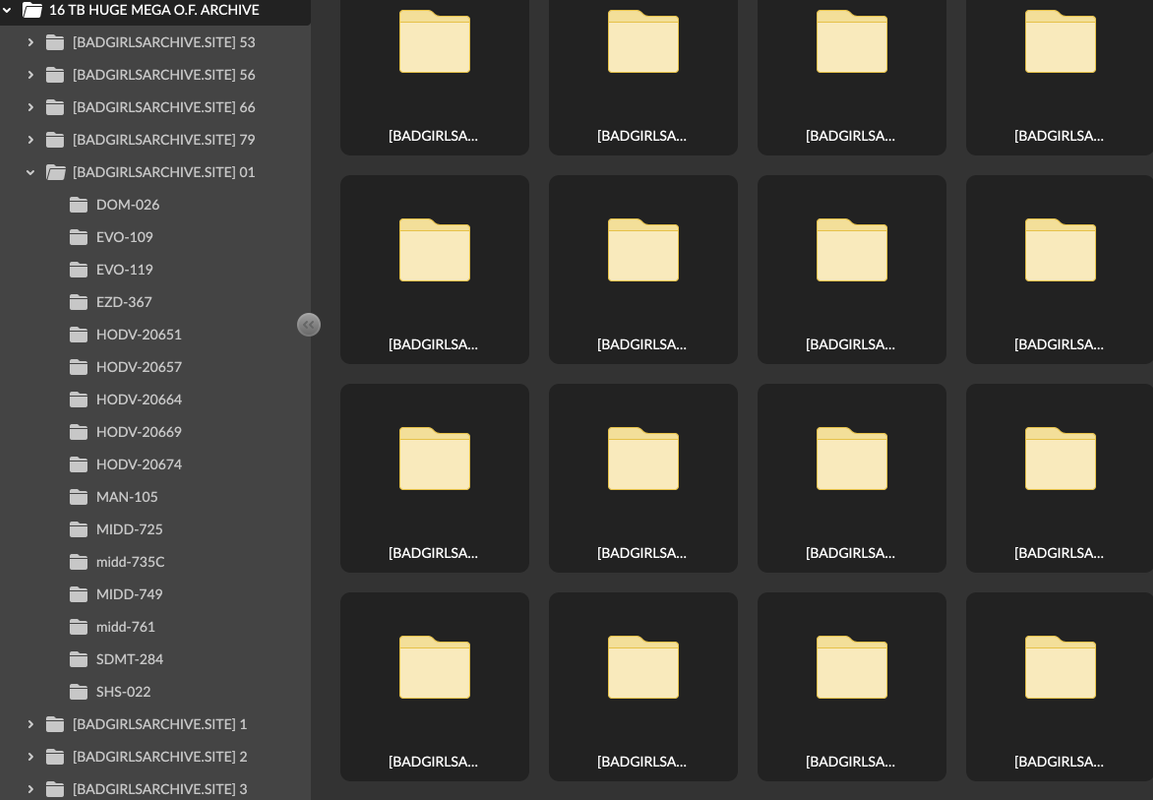The width and height of the screenshot is (1153, 800).
Task: Click the folder icon beside midd-761
Action: coord(79,626)
